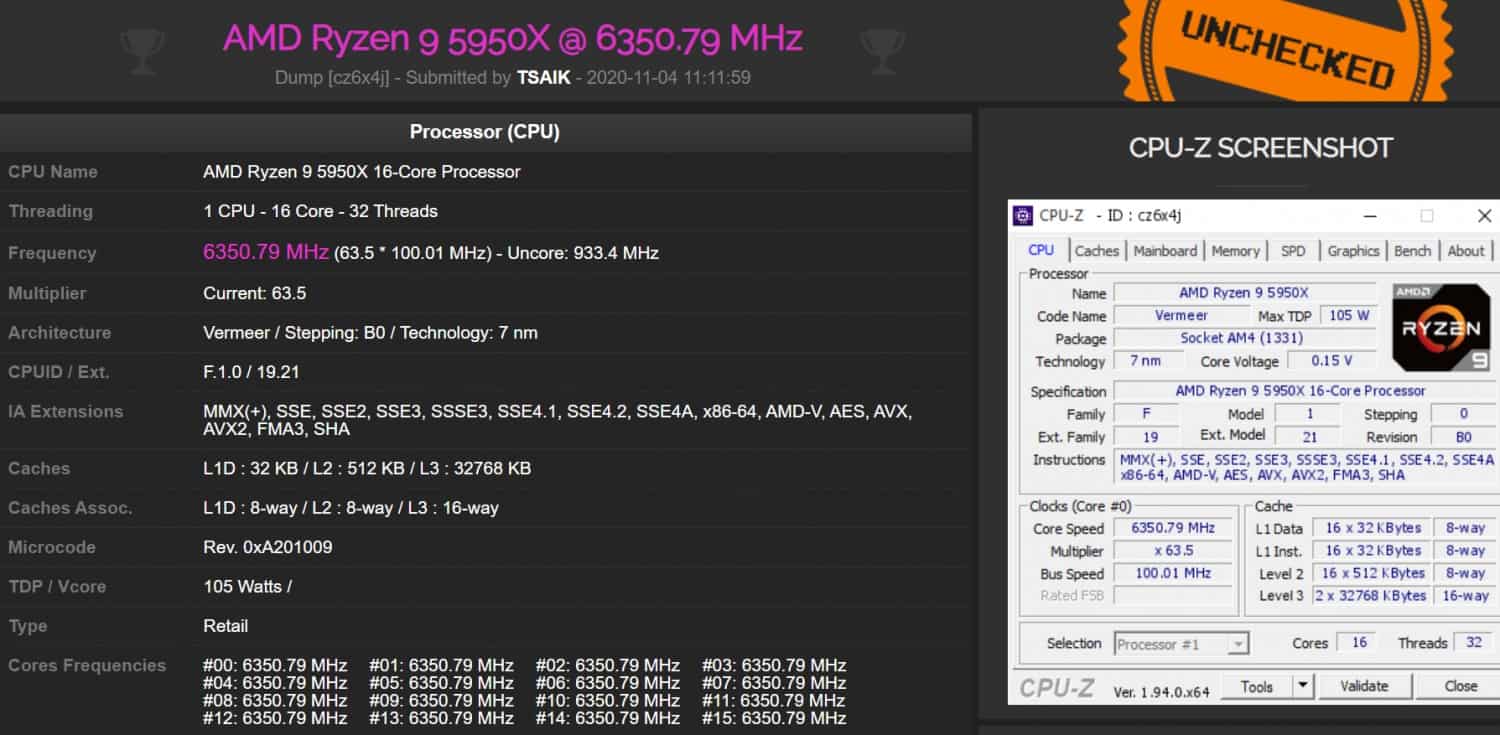Screen dimensions: 1500x735
Task: Go to the SPD tab
Action: pos(1293,251)
